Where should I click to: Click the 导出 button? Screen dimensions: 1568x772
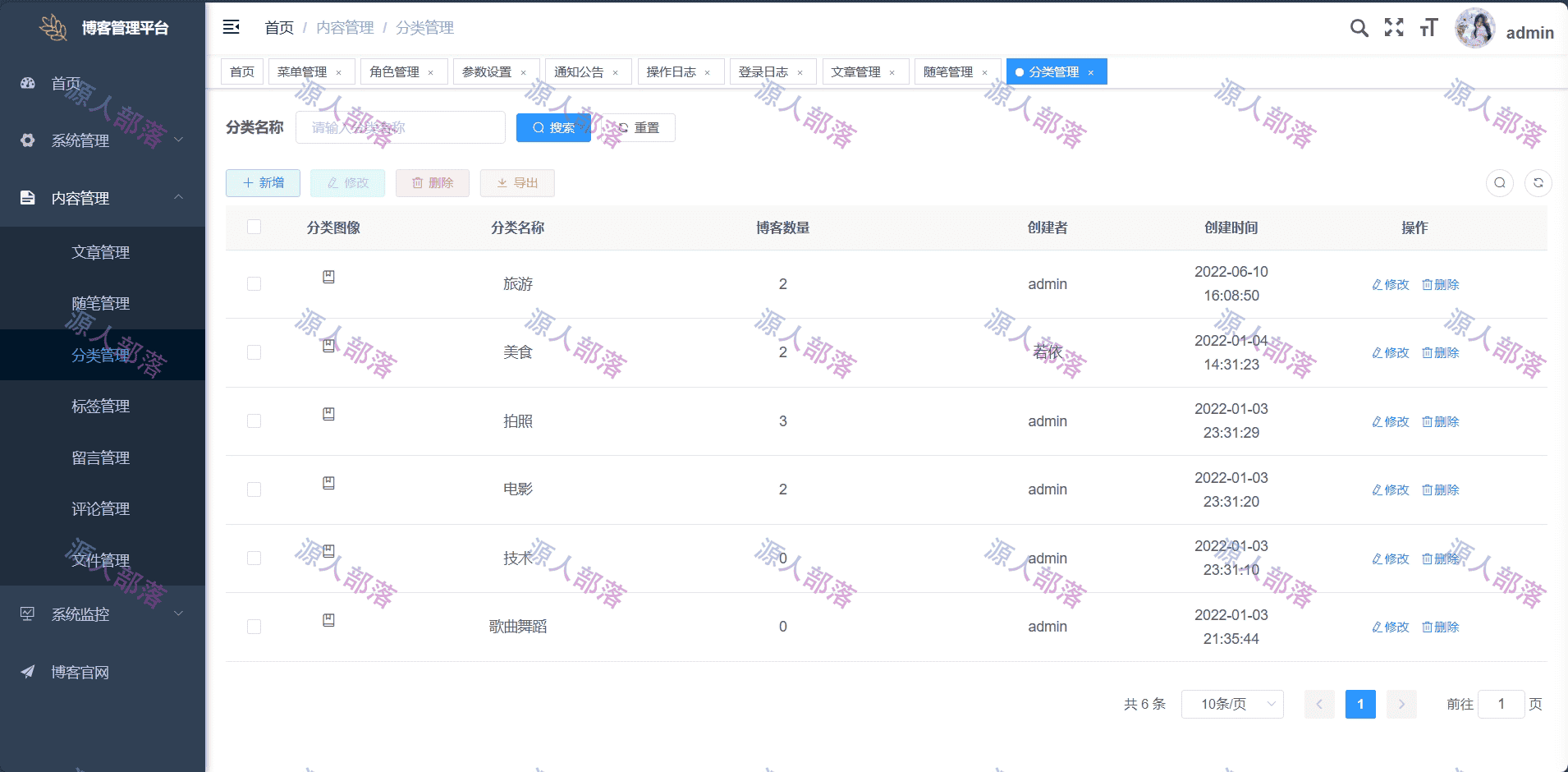pos(517,182)
